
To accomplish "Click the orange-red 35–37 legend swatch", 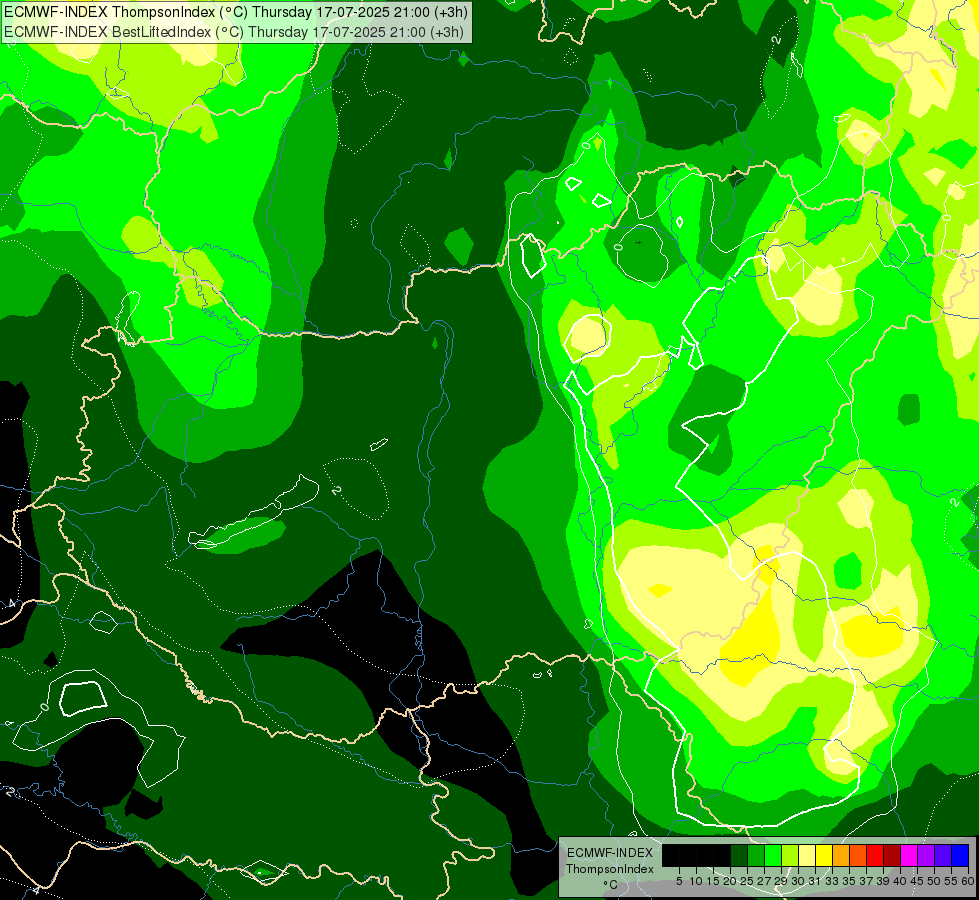I will coord(858,855).
